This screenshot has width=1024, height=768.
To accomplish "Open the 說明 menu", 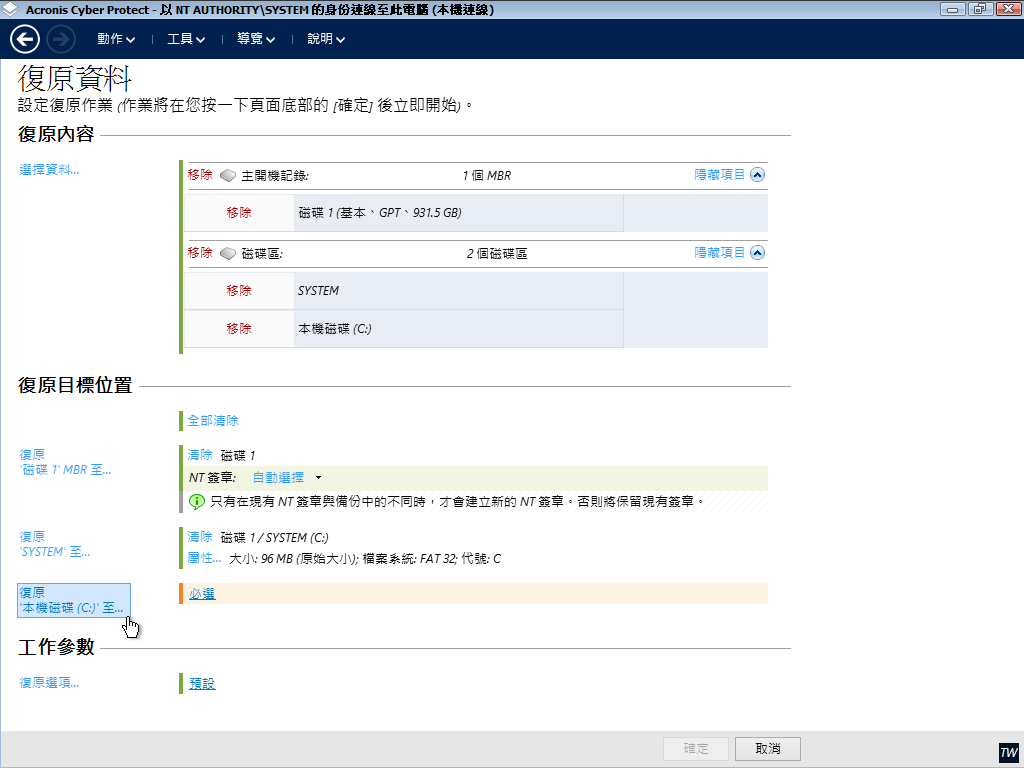I will pyautogui.click(x=326, y=39).
